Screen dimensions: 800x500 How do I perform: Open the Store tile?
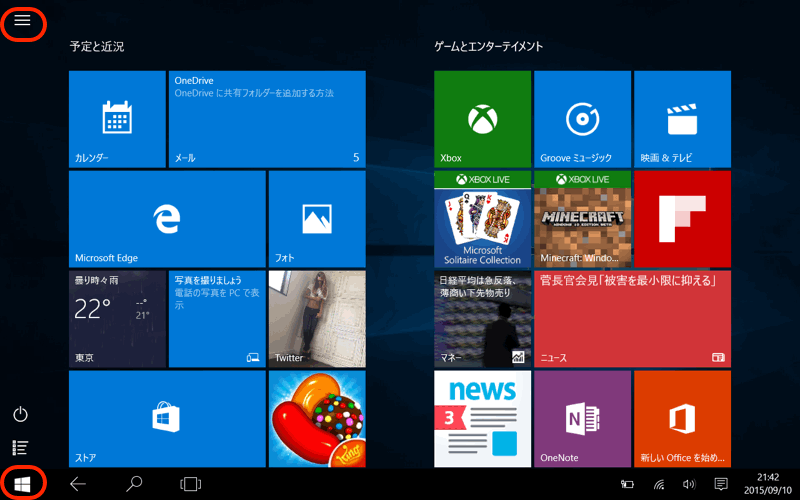tap(167, 418)
